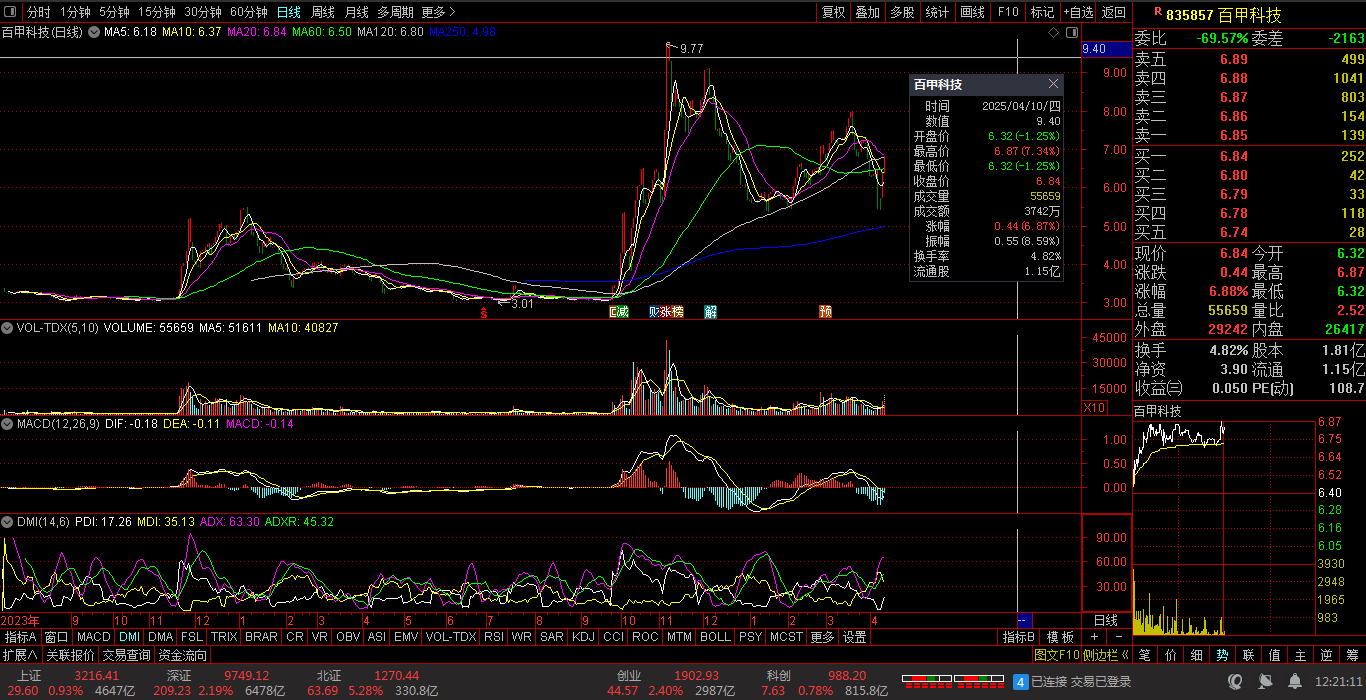This screenshot has height=700, width=1366.
Task: Collapse the 侧边栏 sidebar
Action: pos(1106,655)
